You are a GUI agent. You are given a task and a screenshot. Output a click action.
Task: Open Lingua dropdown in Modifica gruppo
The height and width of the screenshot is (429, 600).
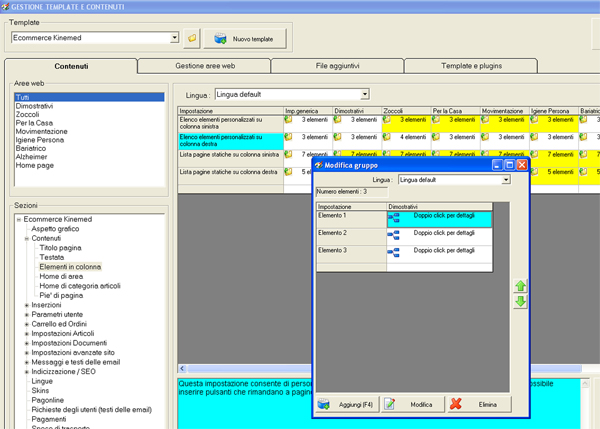[x=506, y=179]
